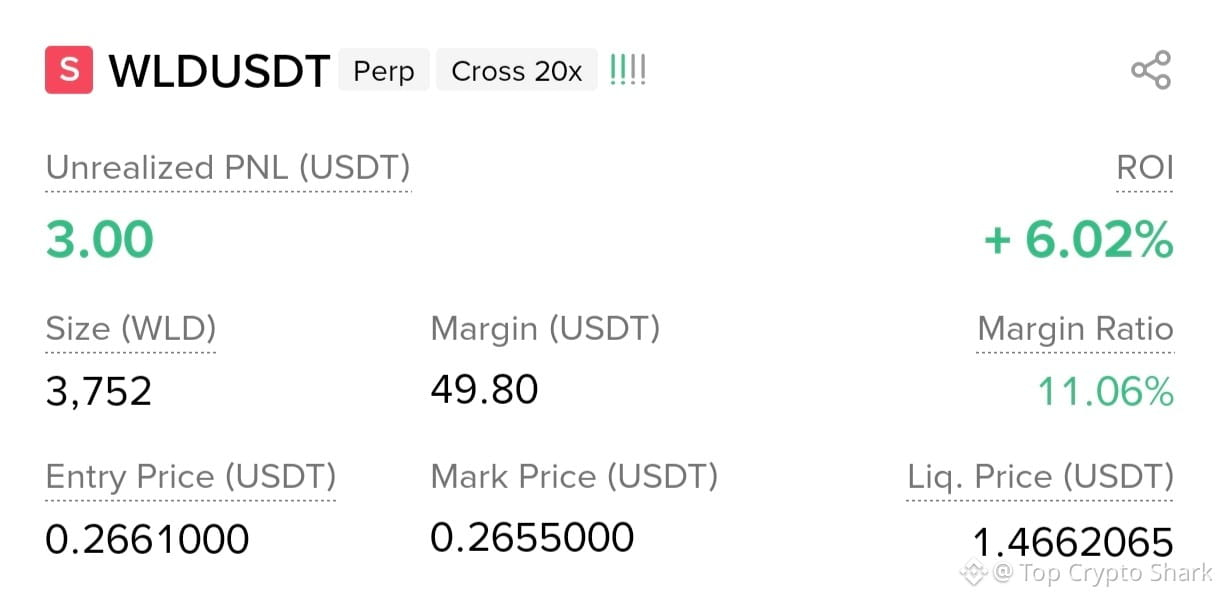Show Unrealized PNL (USDT) explanation
Image resolution: width=1220 pixels, height=597 pixels.
pos(228,168)
